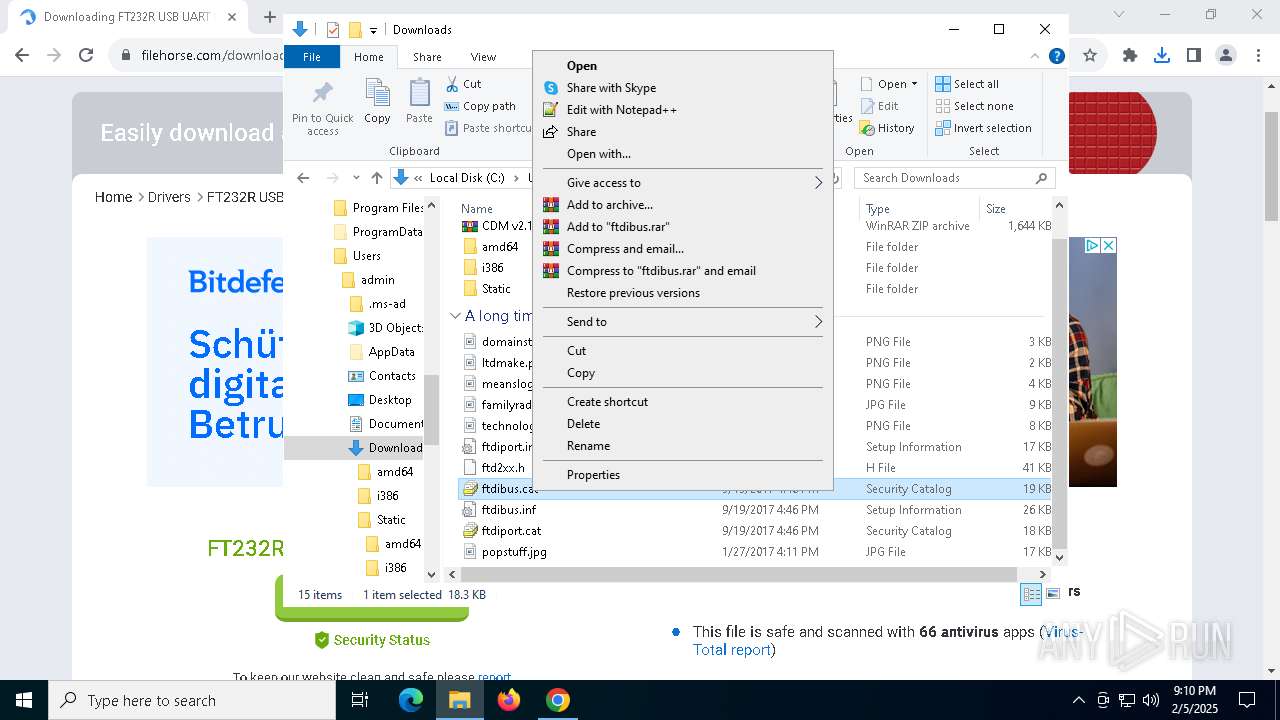
Task: Choose Add to archive...
Action: pyautogui.click(x=683, y=205)
